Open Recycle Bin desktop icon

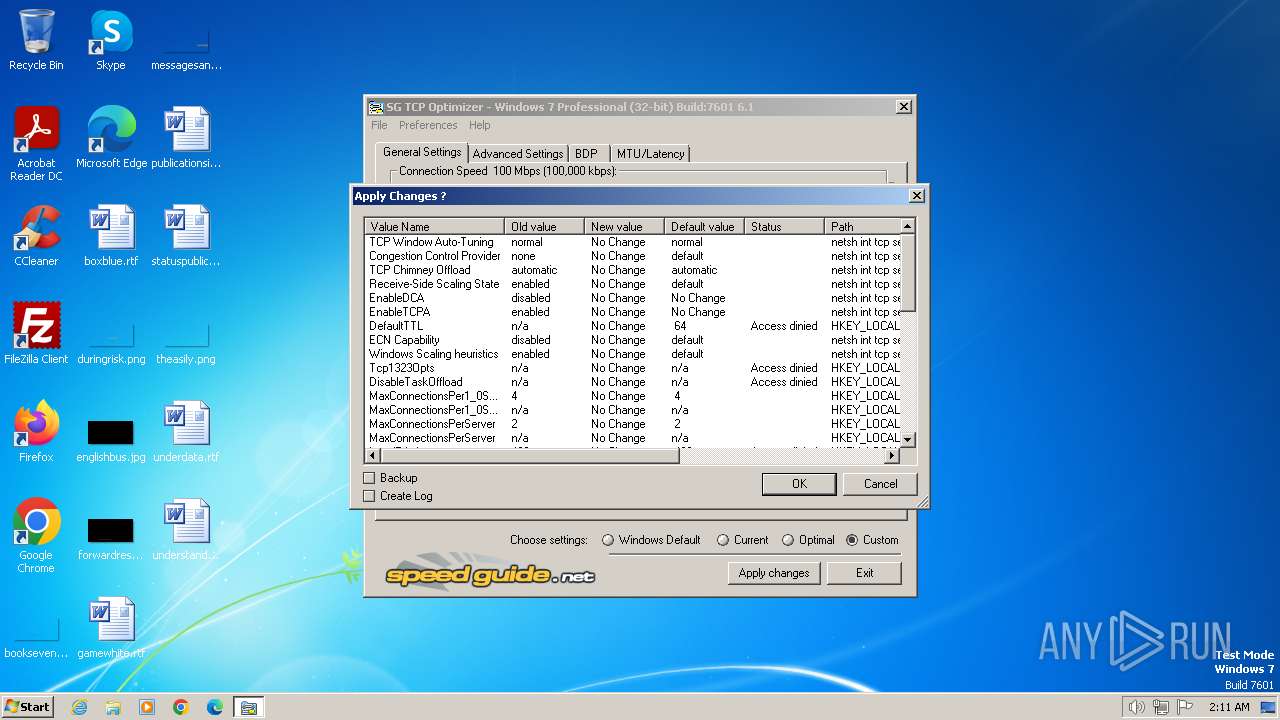click(36, 40)
